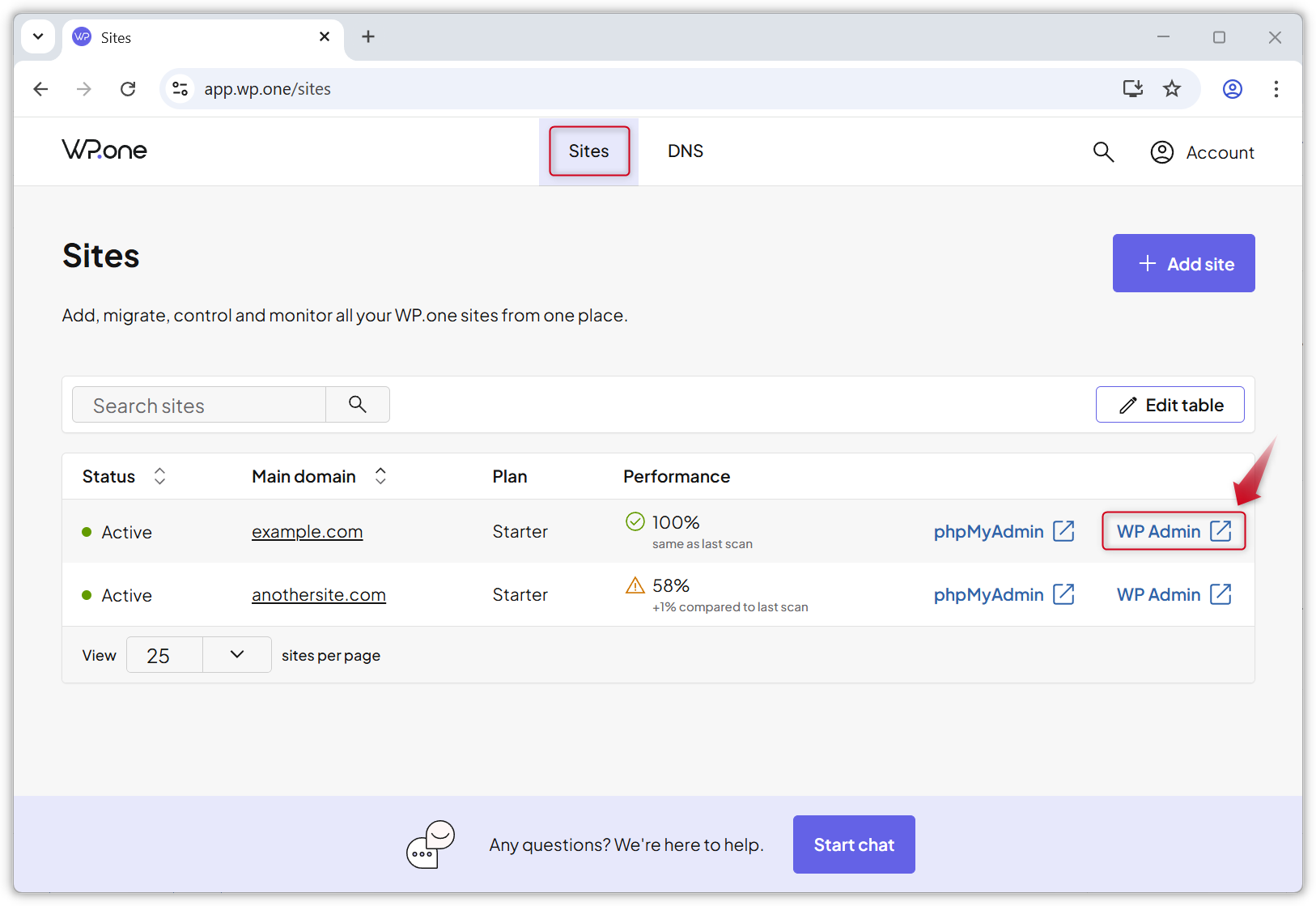Screen dimensions: 1316x906
Task: Click the Add site button
Action: [1183, 263]
